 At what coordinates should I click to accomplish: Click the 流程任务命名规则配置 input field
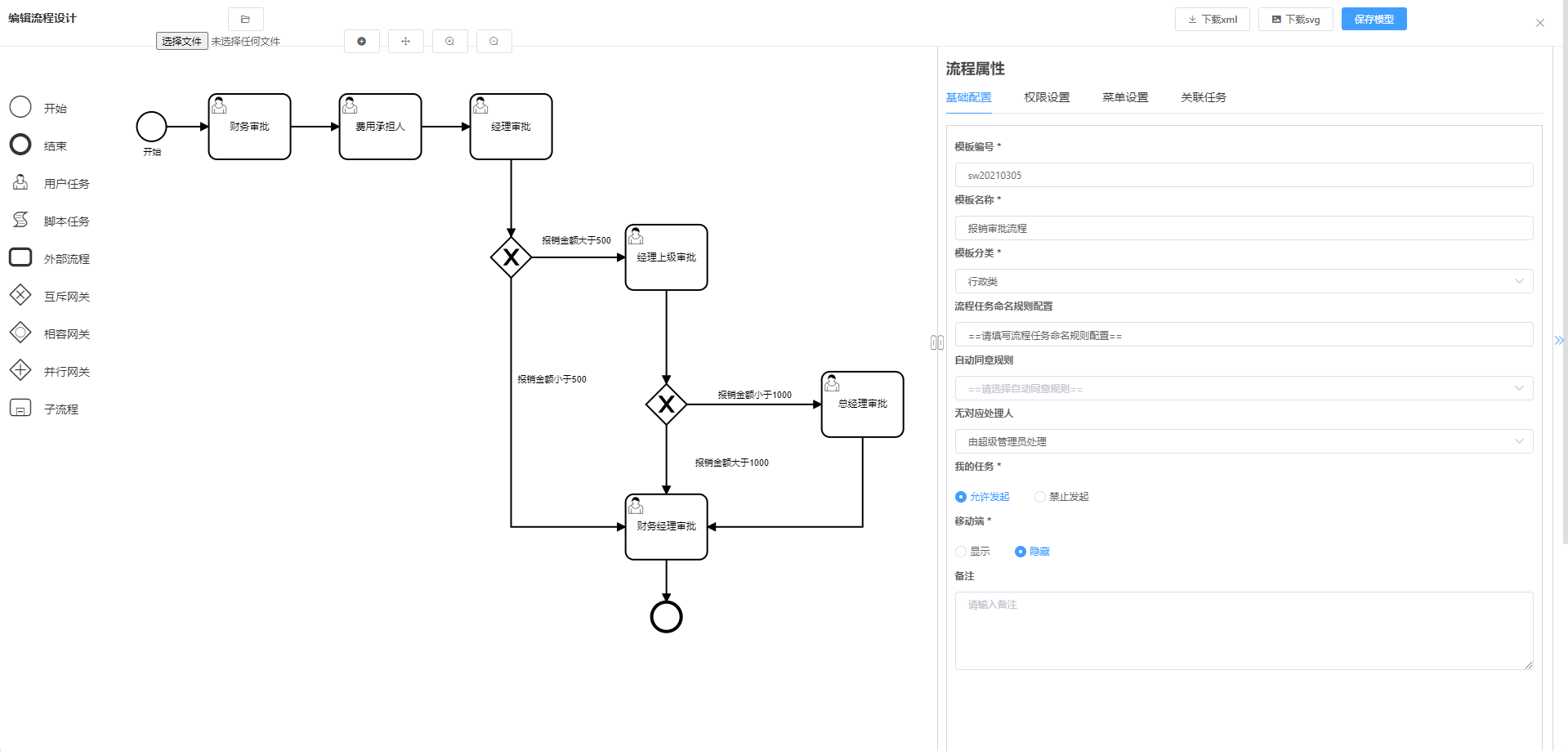click(1244, 335)
